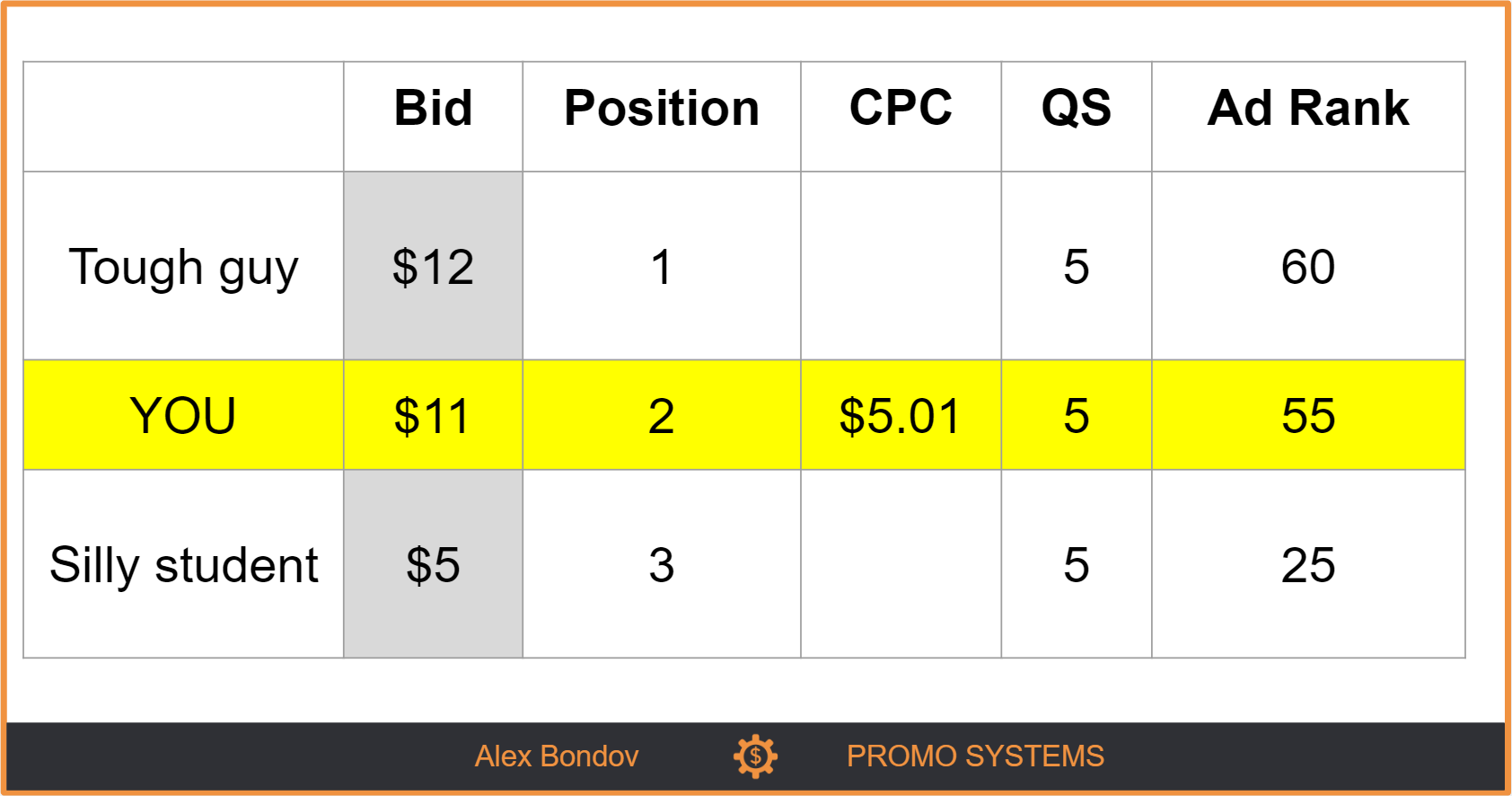Click the orange gear dollar icon
This screenshot has height=796, width=1512.
[755, 756]
